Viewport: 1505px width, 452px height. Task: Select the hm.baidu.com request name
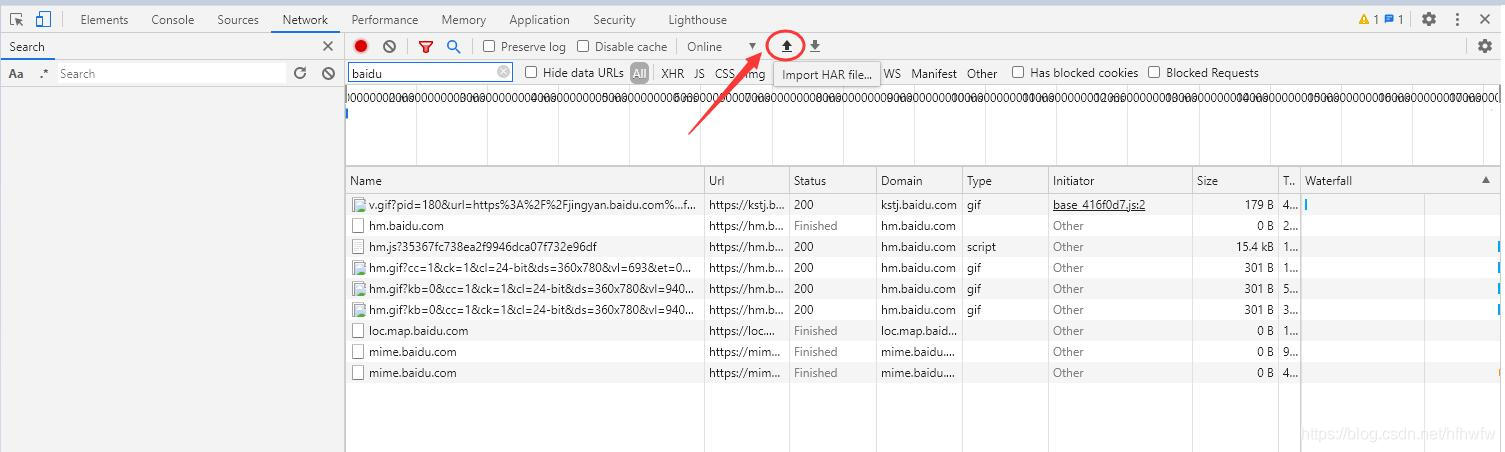(406, 225)
